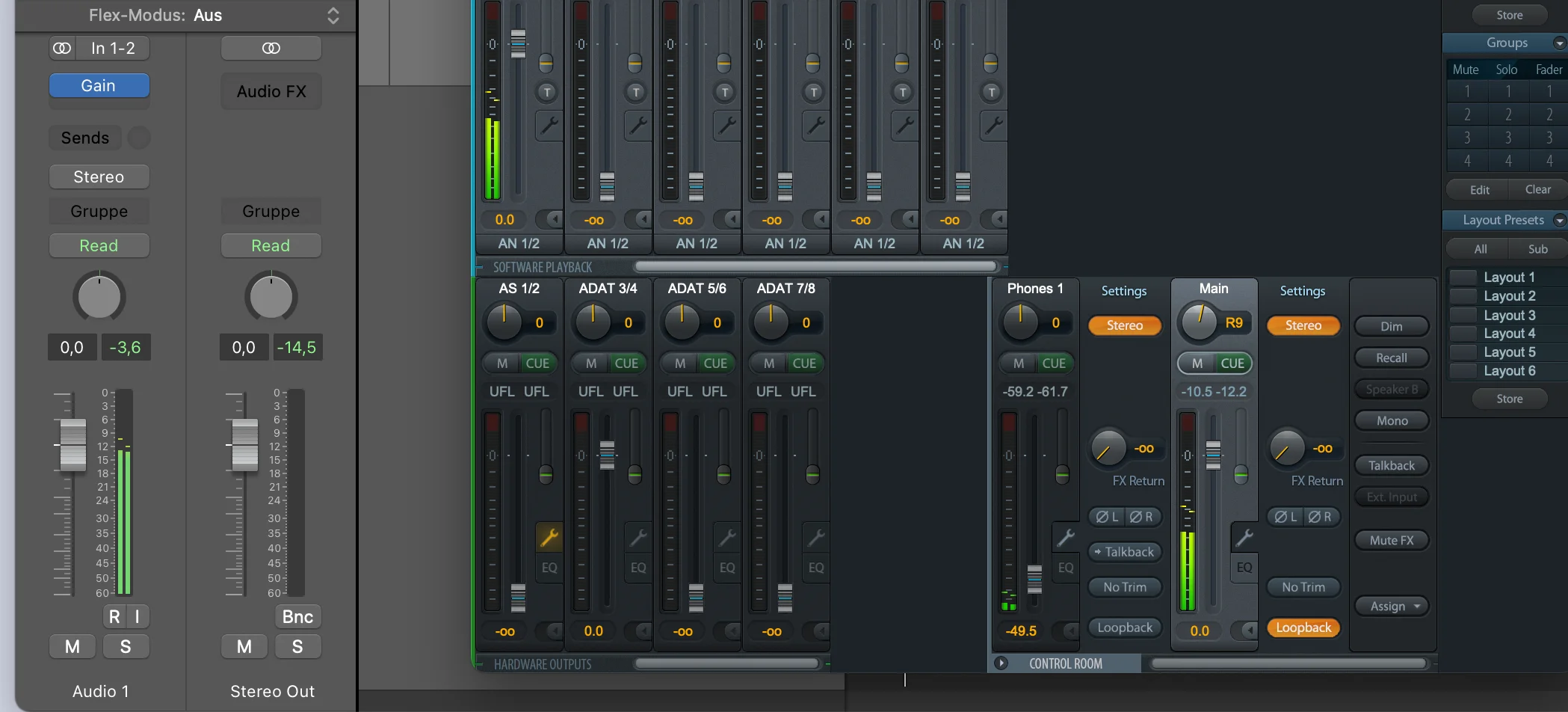The width and height of the screenshot is (1568, 712).
Task: Open the Settings tab beside Main
Action: coord(1303,291)
